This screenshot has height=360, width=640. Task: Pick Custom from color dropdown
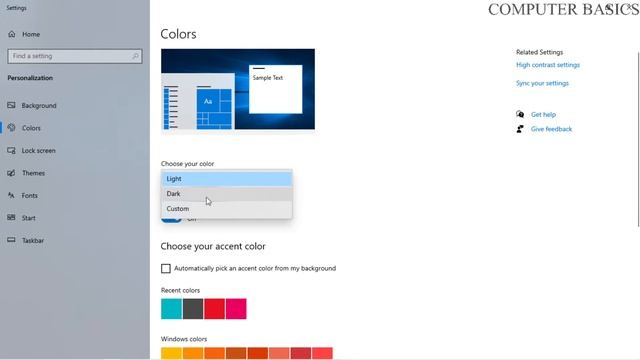pyautogui.click(x=227, y=209)
